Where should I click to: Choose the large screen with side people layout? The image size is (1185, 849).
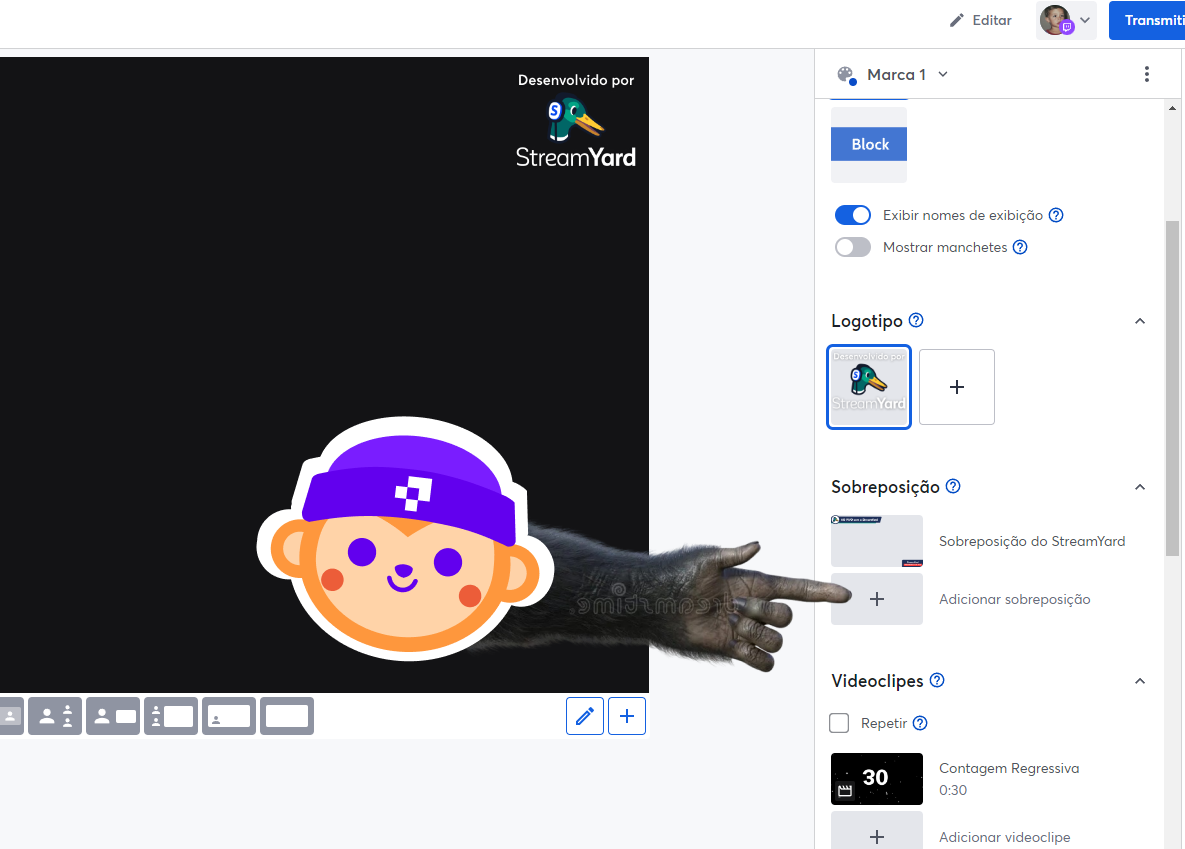[x=171, y=716]
